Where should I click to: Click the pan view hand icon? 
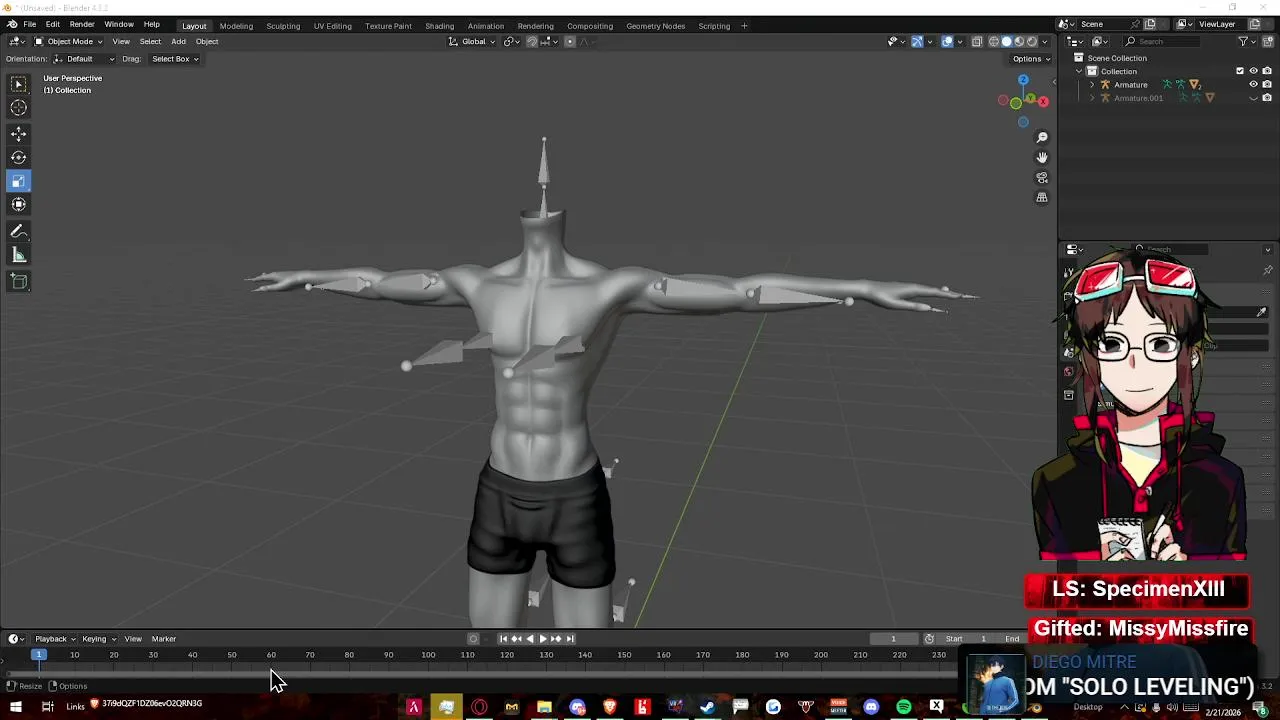[1042, 158]
